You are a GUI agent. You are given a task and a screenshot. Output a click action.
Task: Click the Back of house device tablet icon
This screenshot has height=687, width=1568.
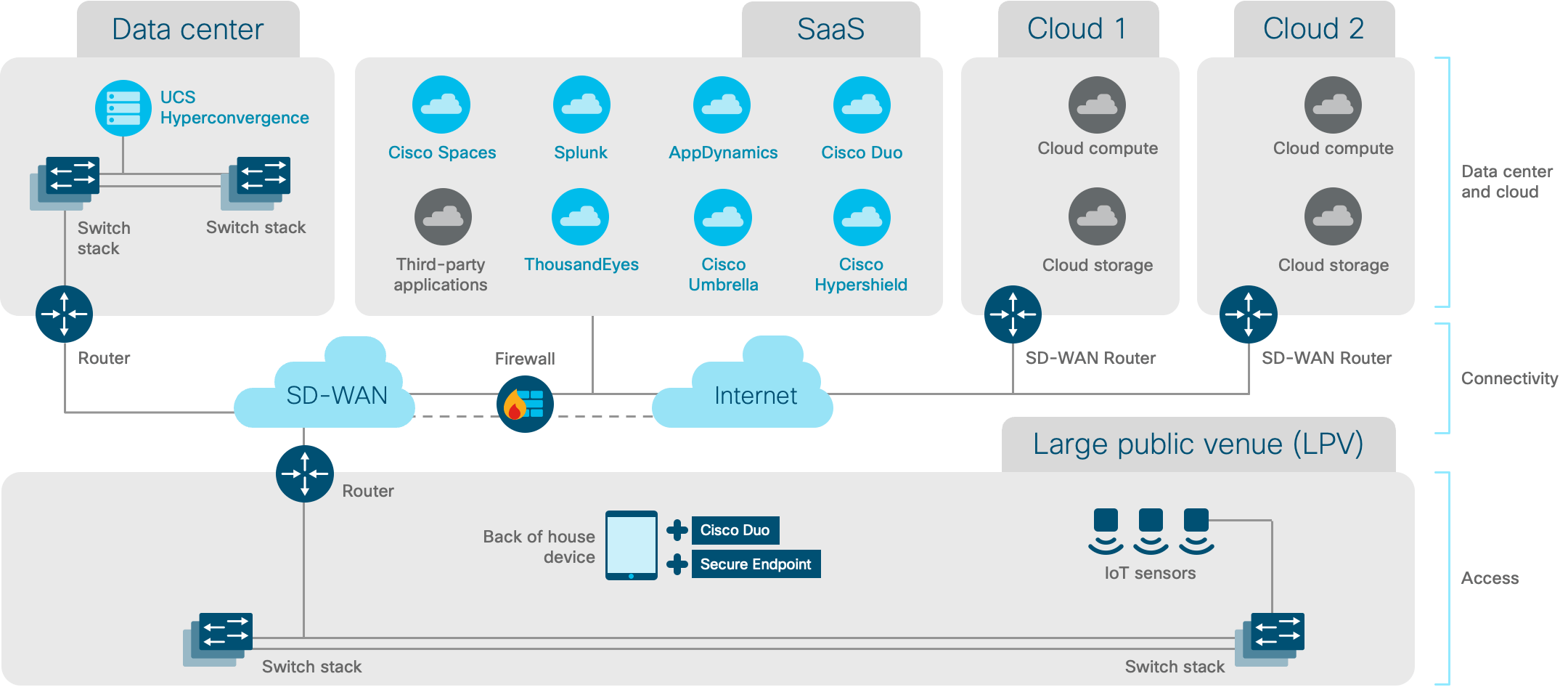pos(632,545)
